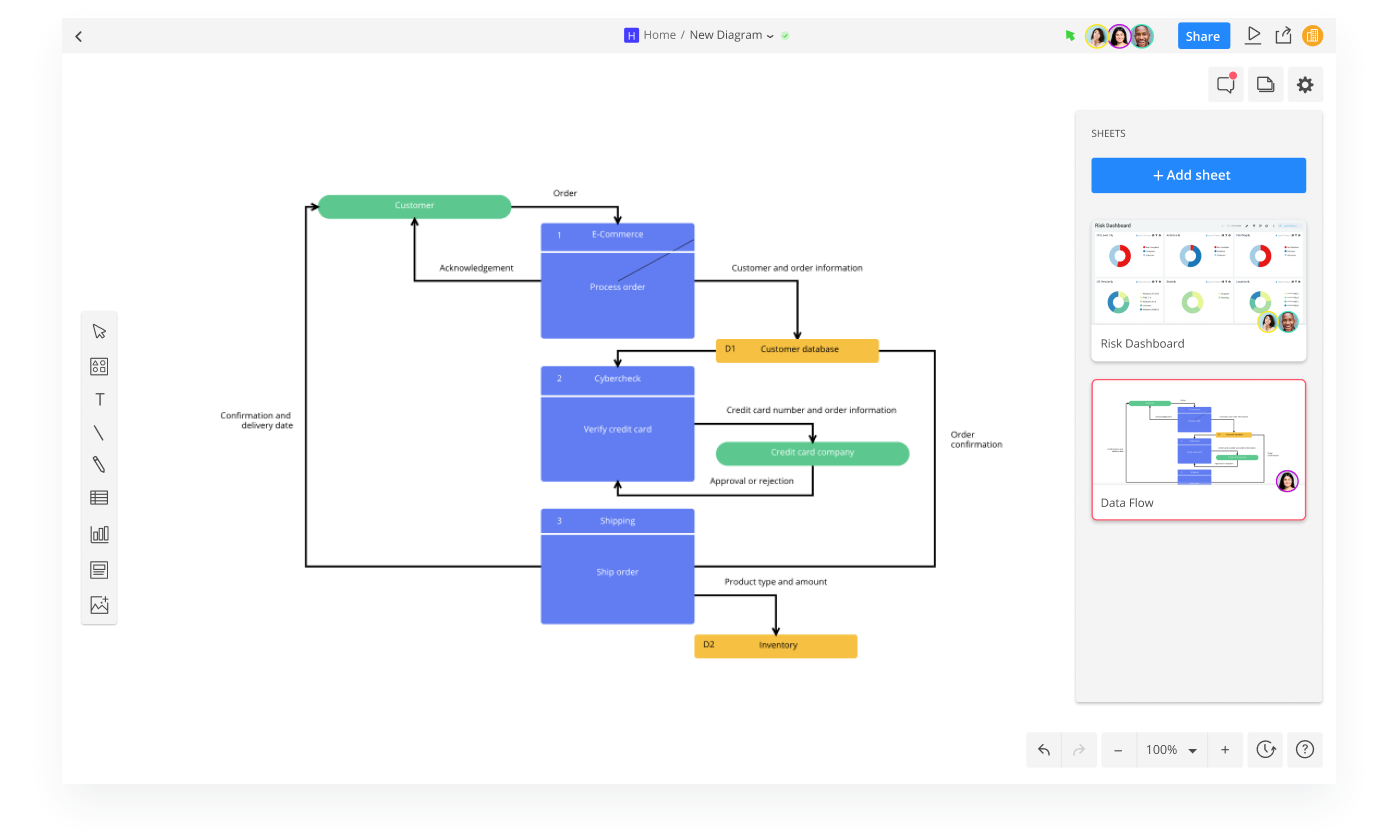This screenshot has width=1400, height=840.
Task: Open the comments panel with notification
Action: click(x=1225, y=84)
